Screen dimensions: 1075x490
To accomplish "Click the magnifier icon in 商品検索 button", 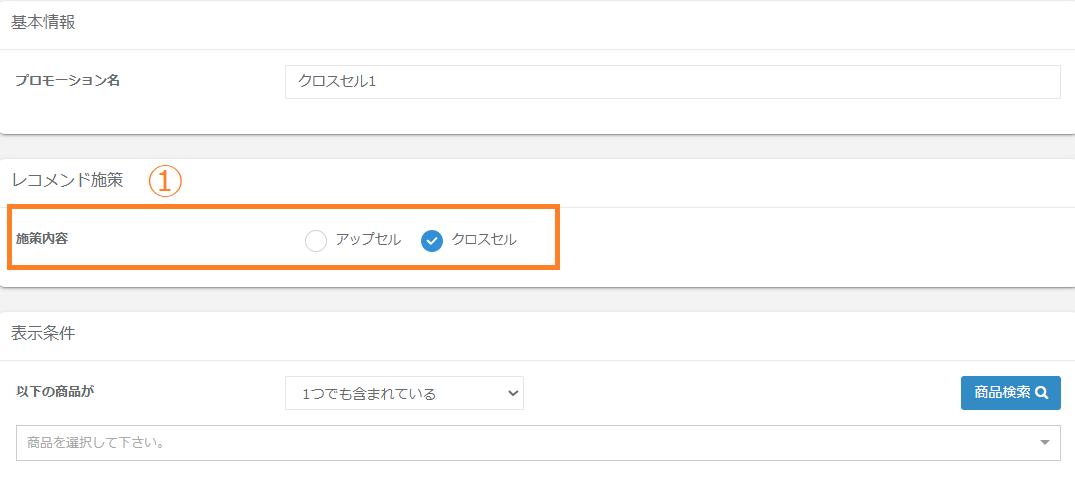I will point(1041,393).
